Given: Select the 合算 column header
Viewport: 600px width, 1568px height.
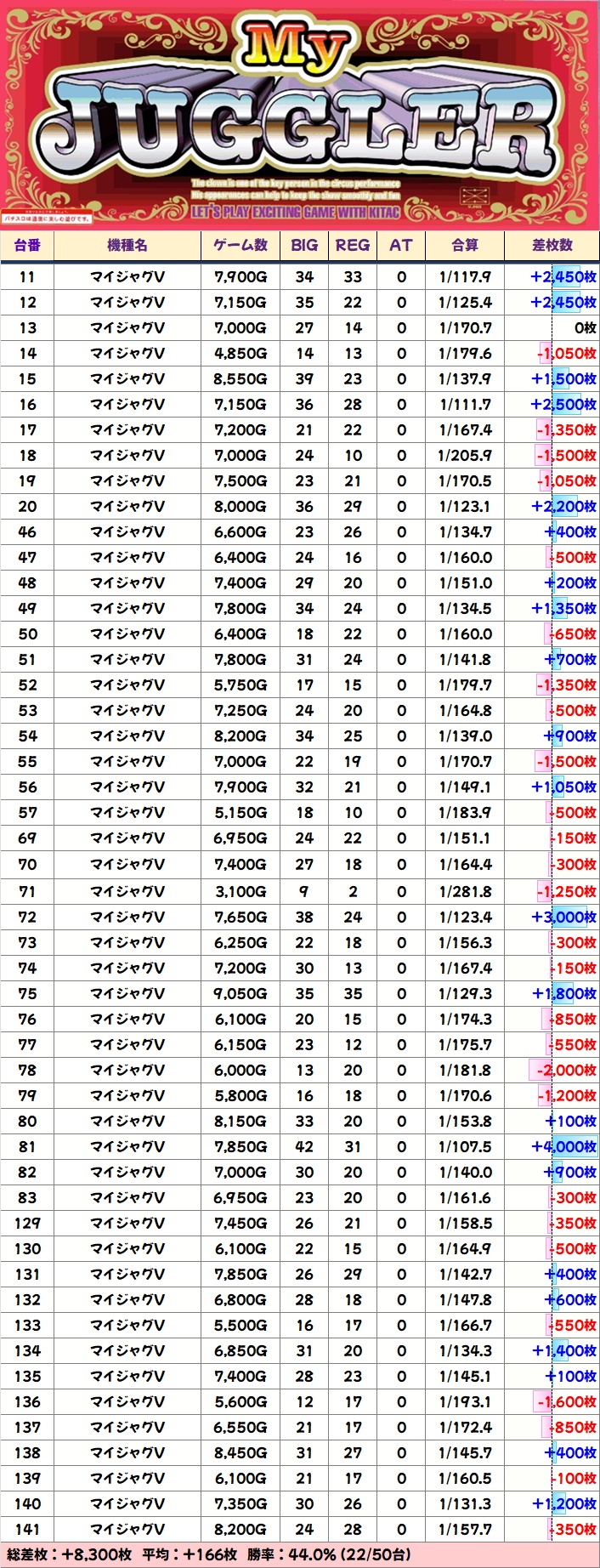Looking at the screenshot, I should (x=465, y=245).
